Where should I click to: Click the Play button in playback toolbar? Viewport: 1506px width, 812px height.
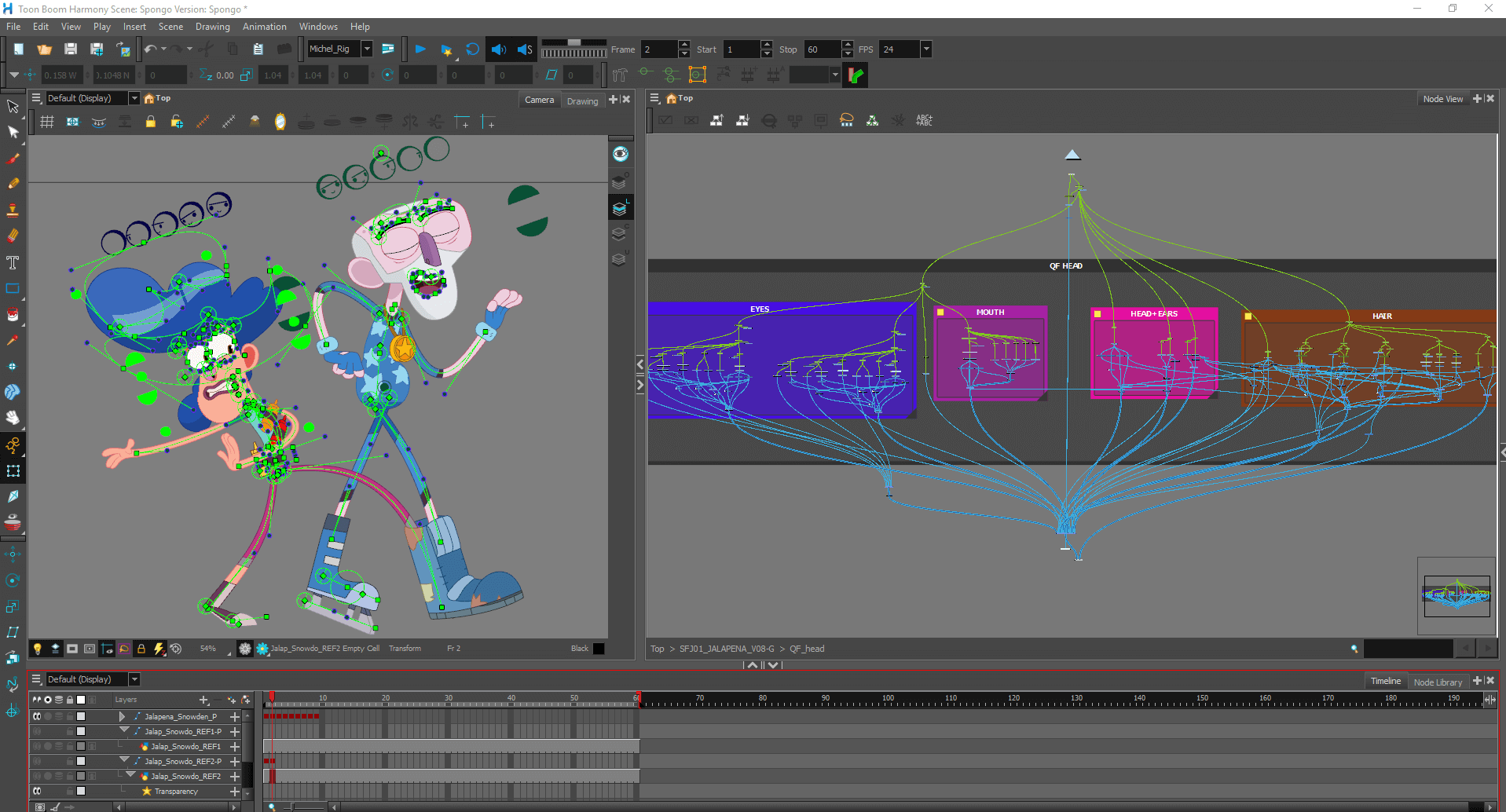[420, 49]
